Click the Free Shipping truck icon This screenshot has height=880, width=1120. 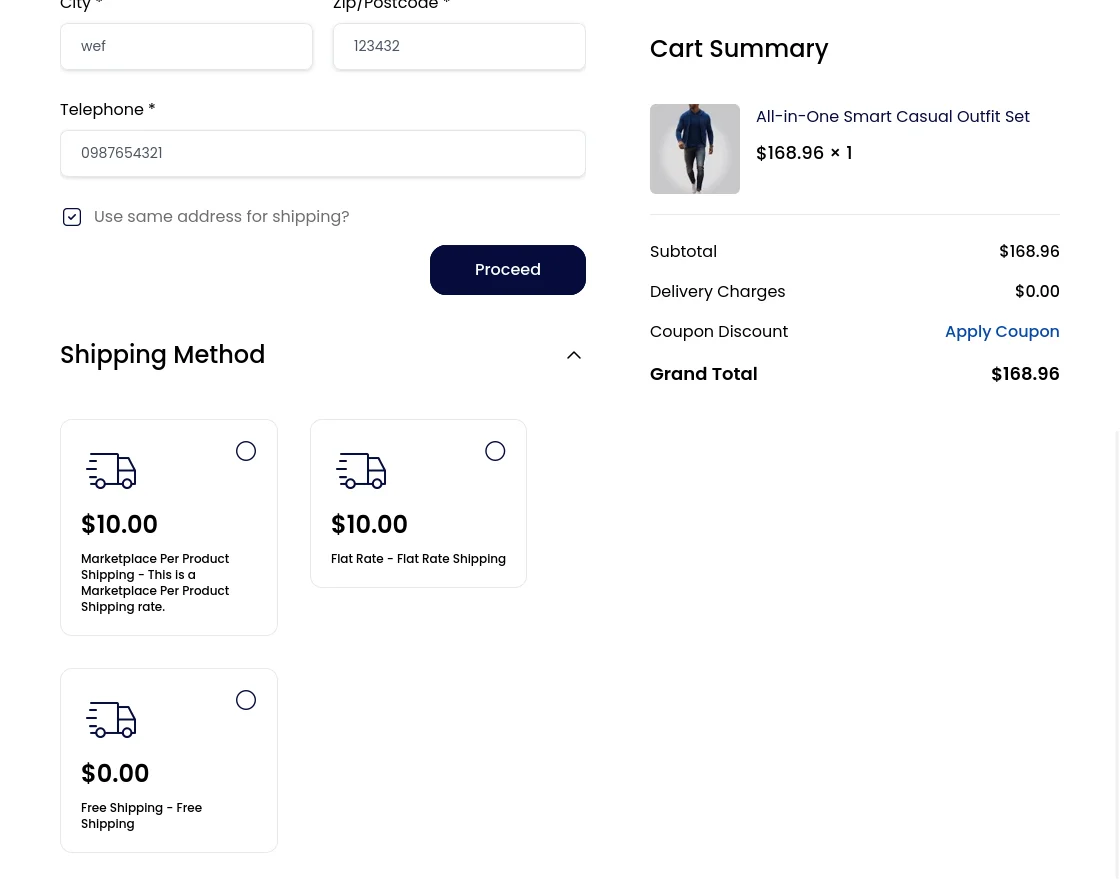(111, 719)
